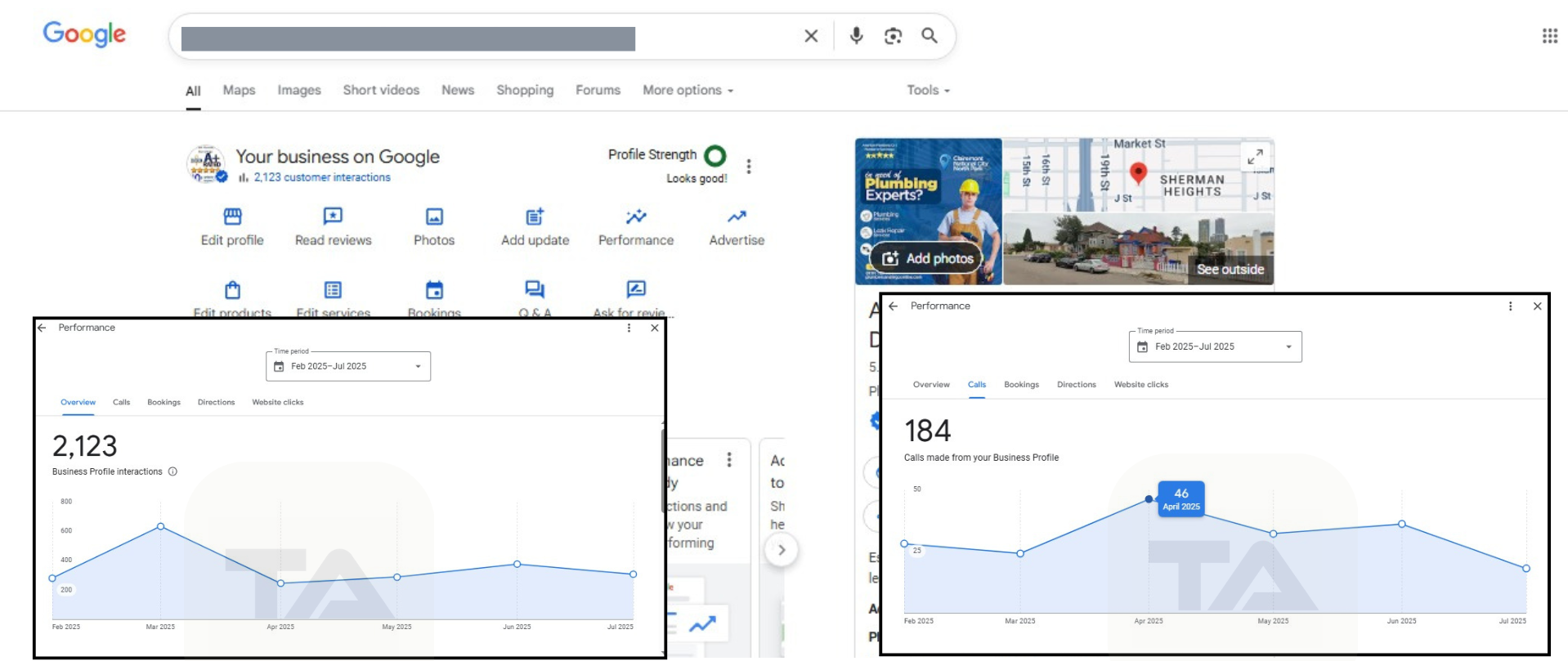This screenshot has width=1568, height=661.
Task: Click the 2,123 customer interactions link
Action: pos(321,177)
